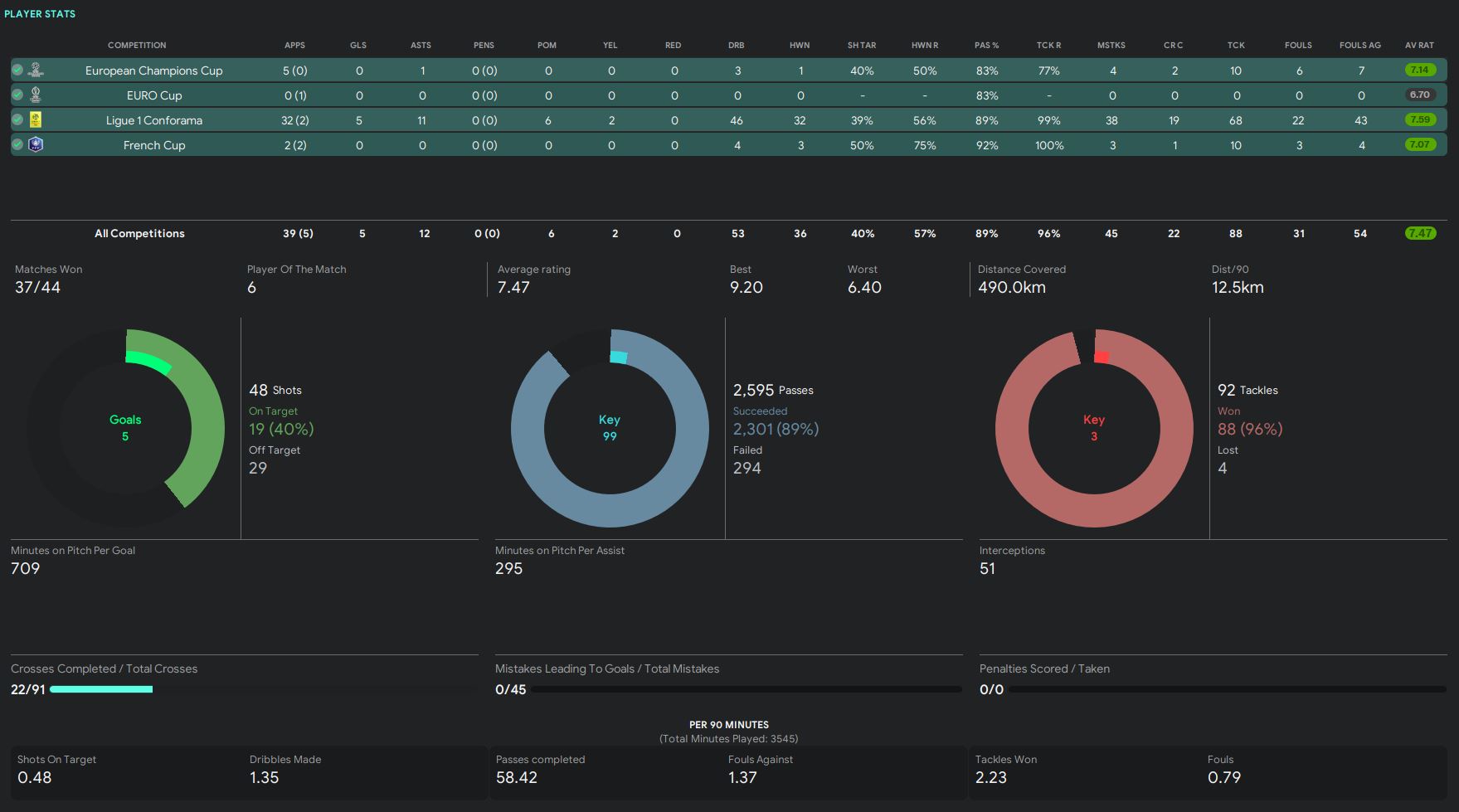Image resolution: width=1459 pixels, height=812 pixels.
Task: Click the Crosses Completed progress bar
Action: pos(101,689)
